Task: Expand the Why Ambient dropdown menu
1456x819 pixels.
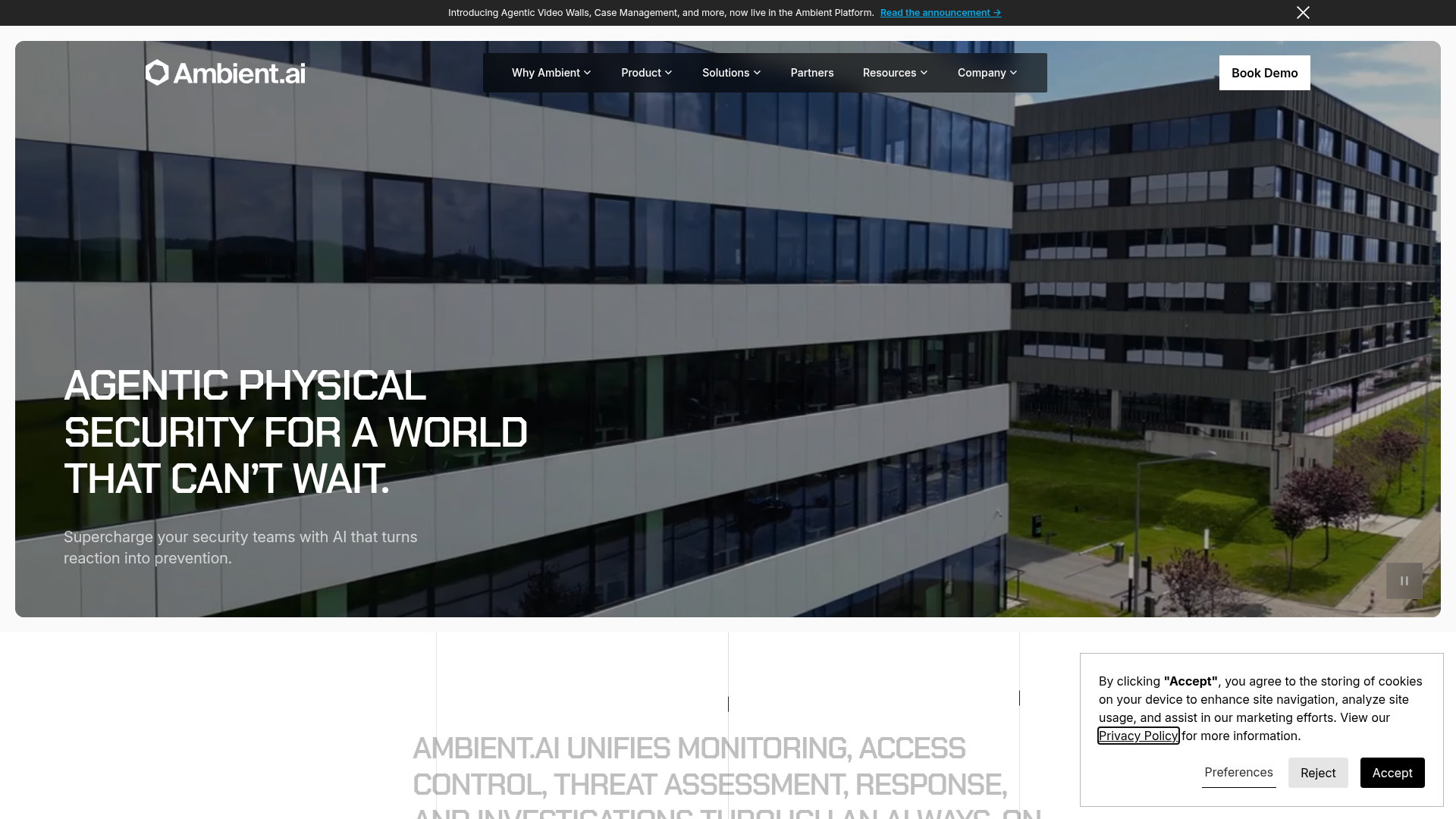Action: 551,73
